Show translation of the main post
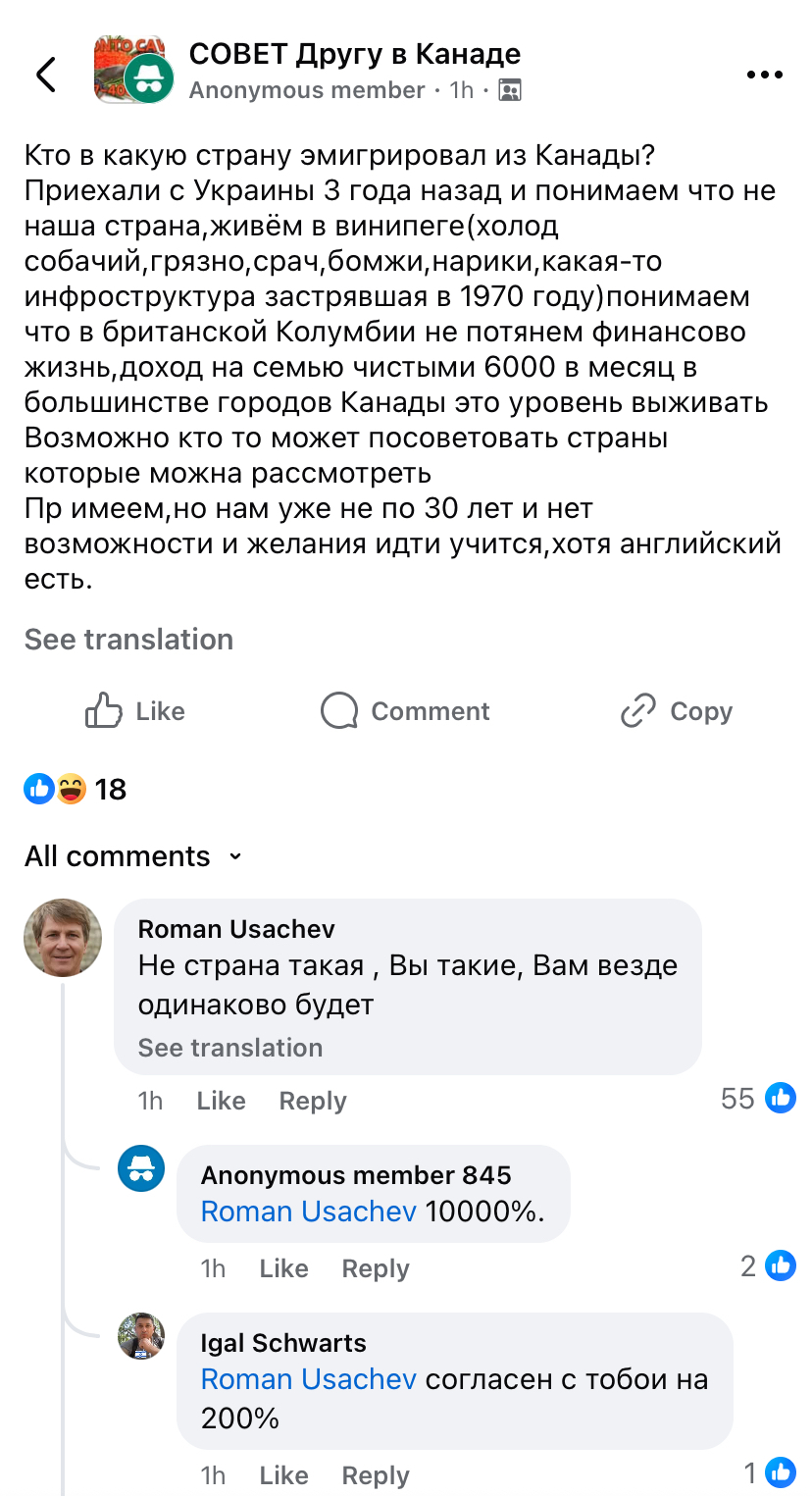812x1496 pixels. [128, 640]
